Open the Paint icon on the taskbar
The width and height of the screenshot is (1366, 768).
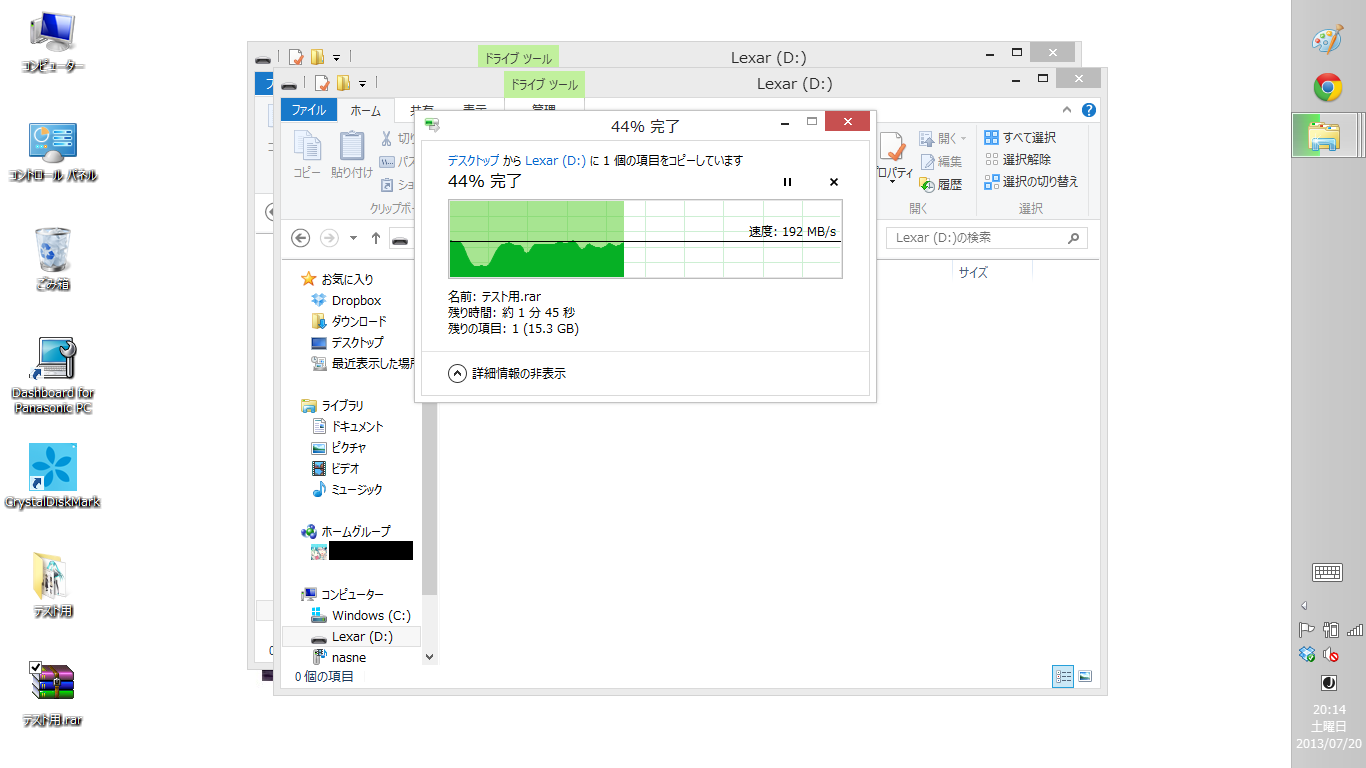(x=1328, y=40)
